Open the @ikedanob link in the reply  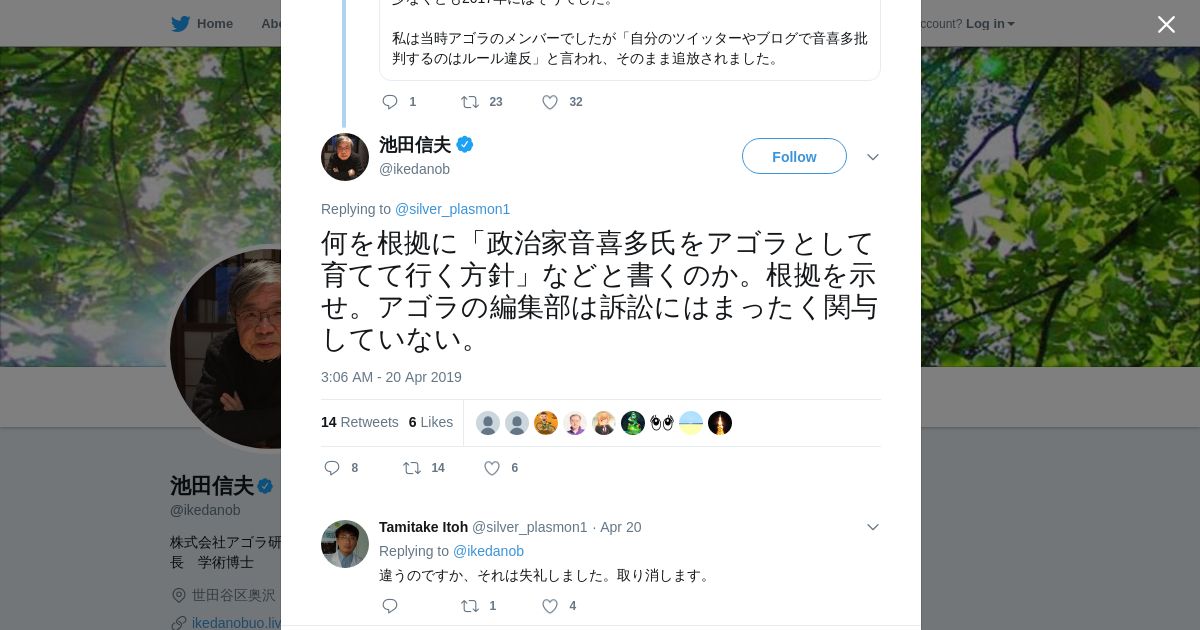tap(488, 551)
